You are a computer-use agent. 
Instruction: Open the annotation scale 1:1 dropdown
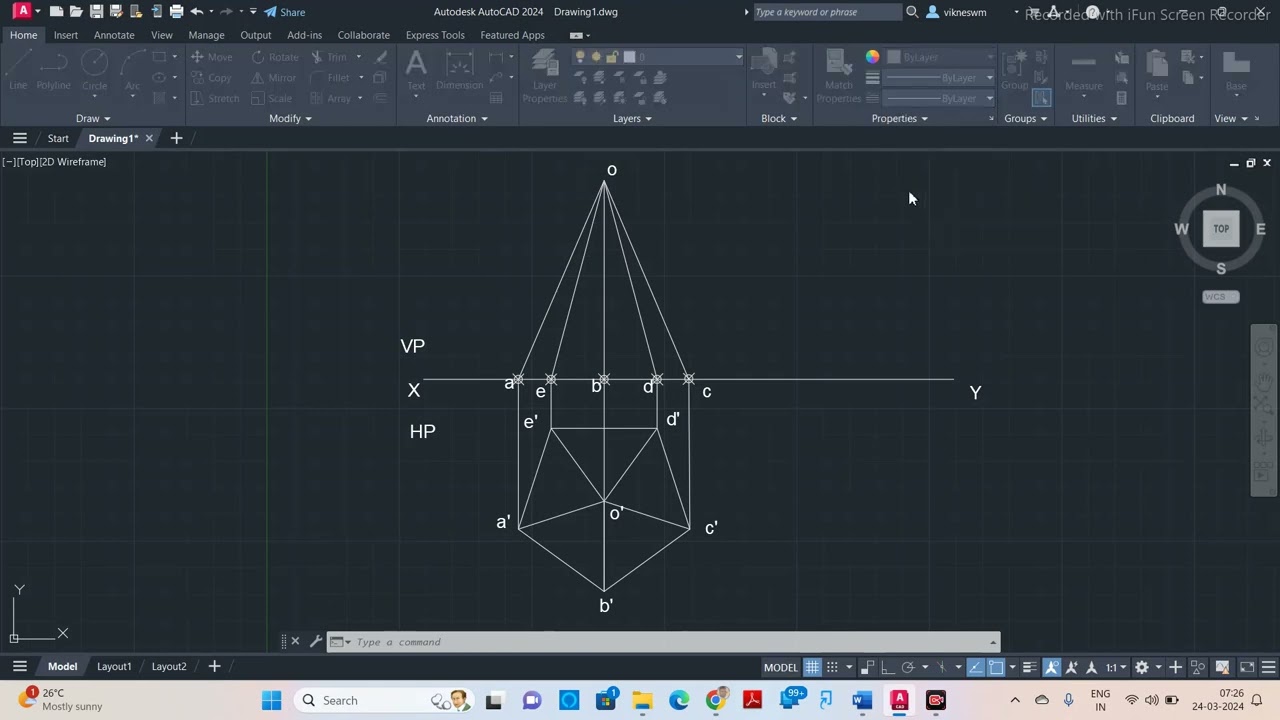[1115, 667]
